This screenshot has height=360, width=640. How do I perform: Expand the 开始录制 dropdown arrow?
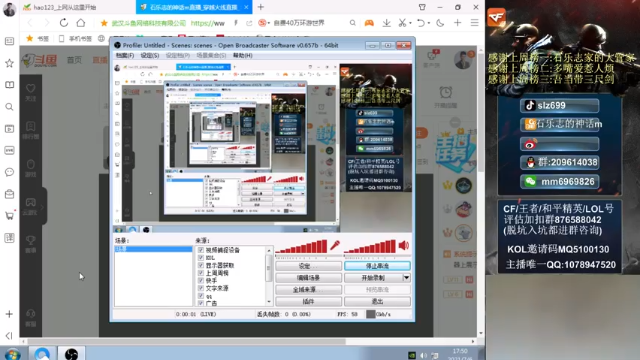407,278
